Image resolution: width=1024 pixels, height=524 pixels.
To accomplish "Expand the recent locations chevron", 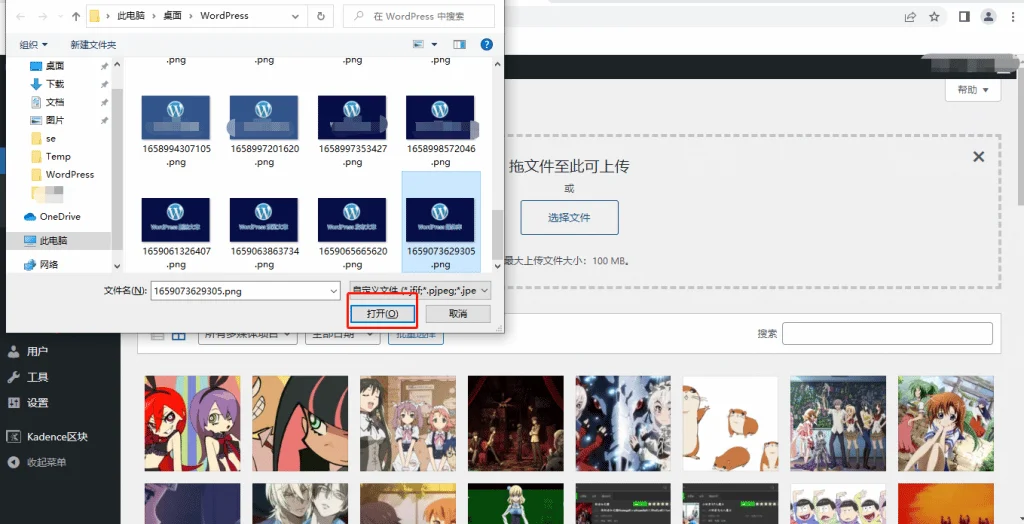I will pos(59,17).
